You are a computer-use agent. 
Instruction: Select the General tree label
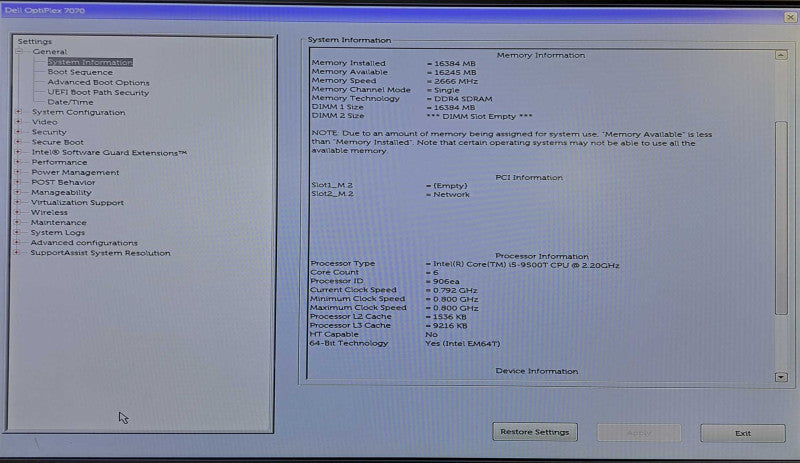tap(49, 52)
